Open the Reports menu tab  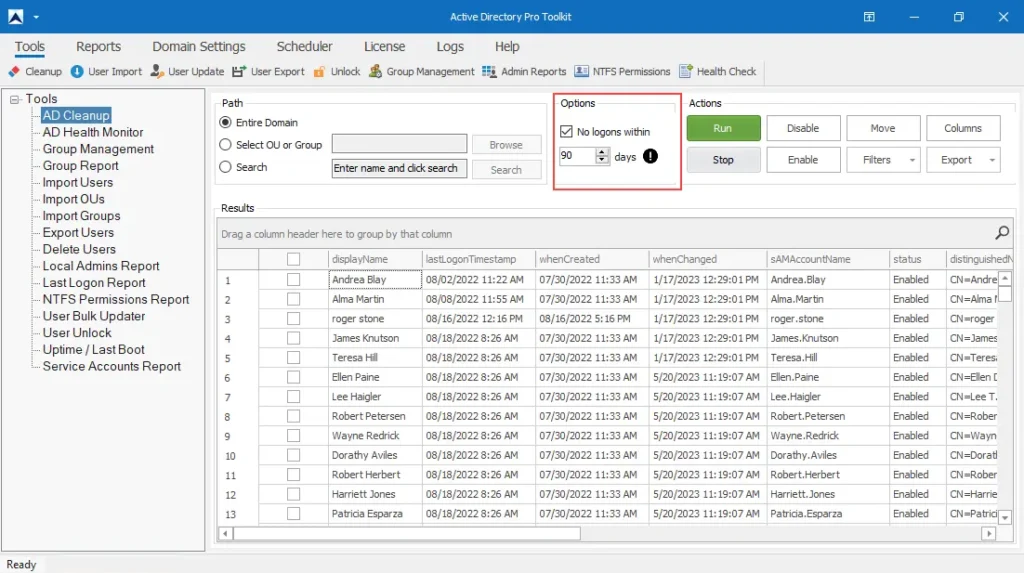tap(99, 46)
